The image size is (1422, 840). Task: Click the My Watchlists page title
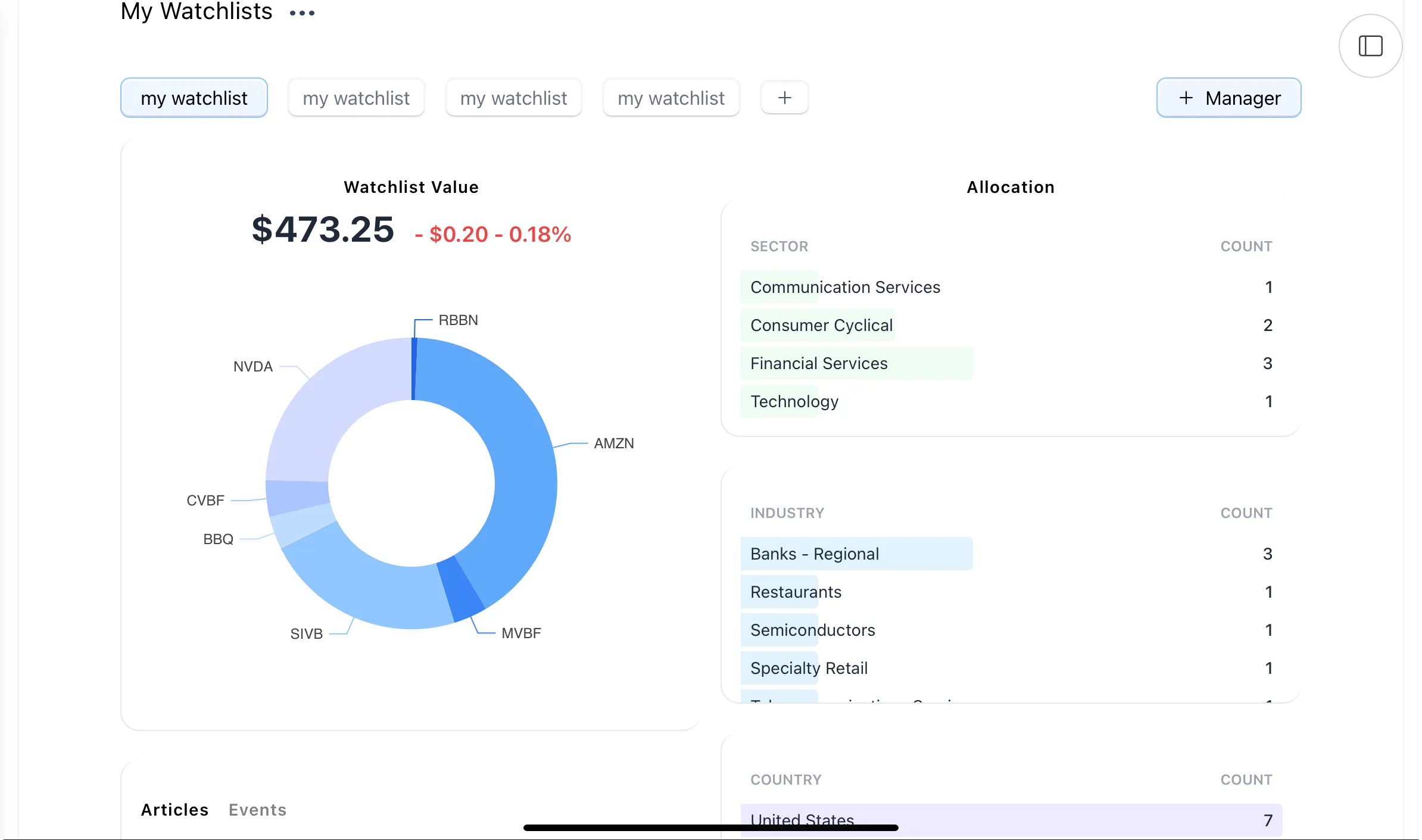tap(197, 12)
